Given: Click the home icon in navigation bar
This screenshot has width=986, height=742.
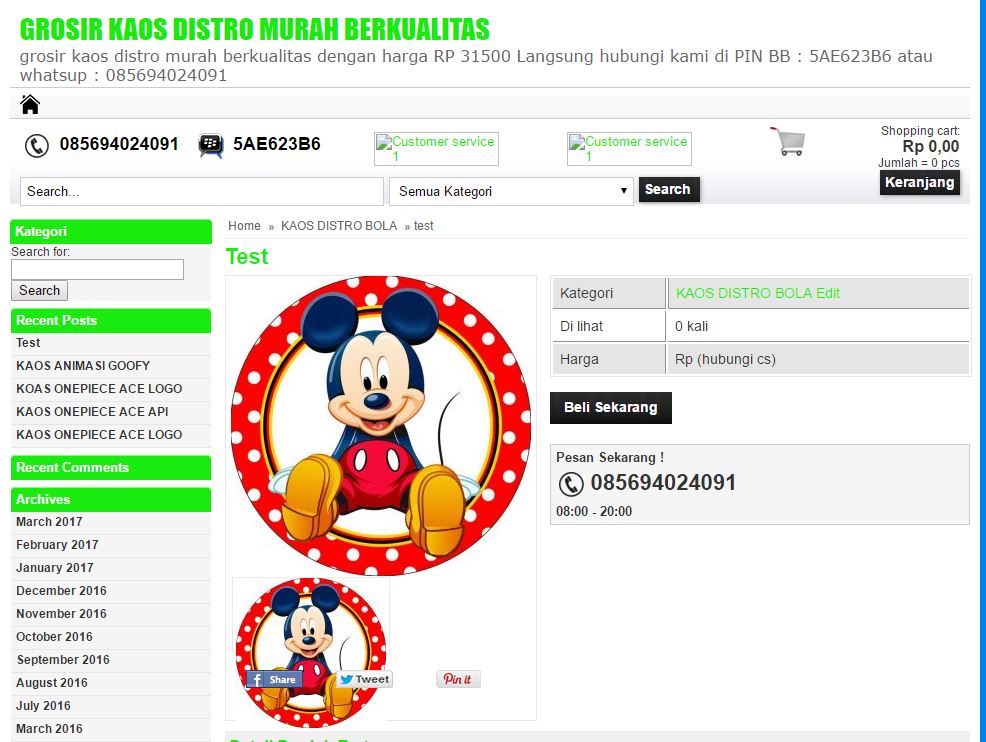Looking at the screenshot, I should (x=30, y=104).
